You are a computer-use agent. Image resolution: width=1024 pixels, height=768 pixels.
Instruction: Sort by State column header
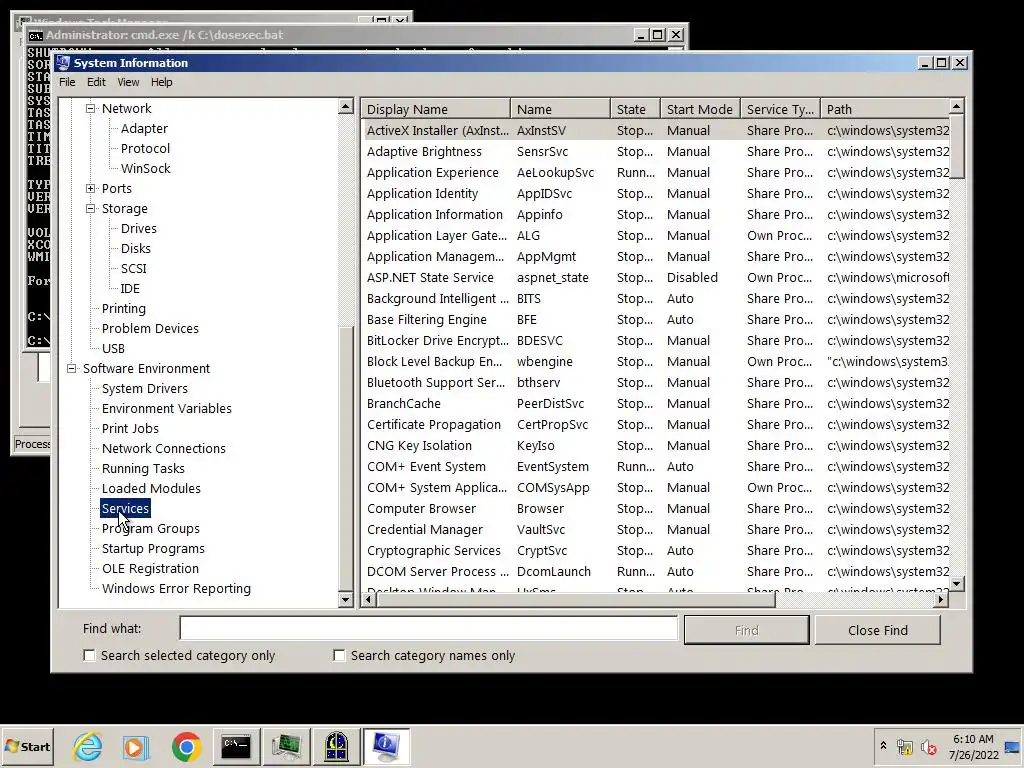click(635, 109)
